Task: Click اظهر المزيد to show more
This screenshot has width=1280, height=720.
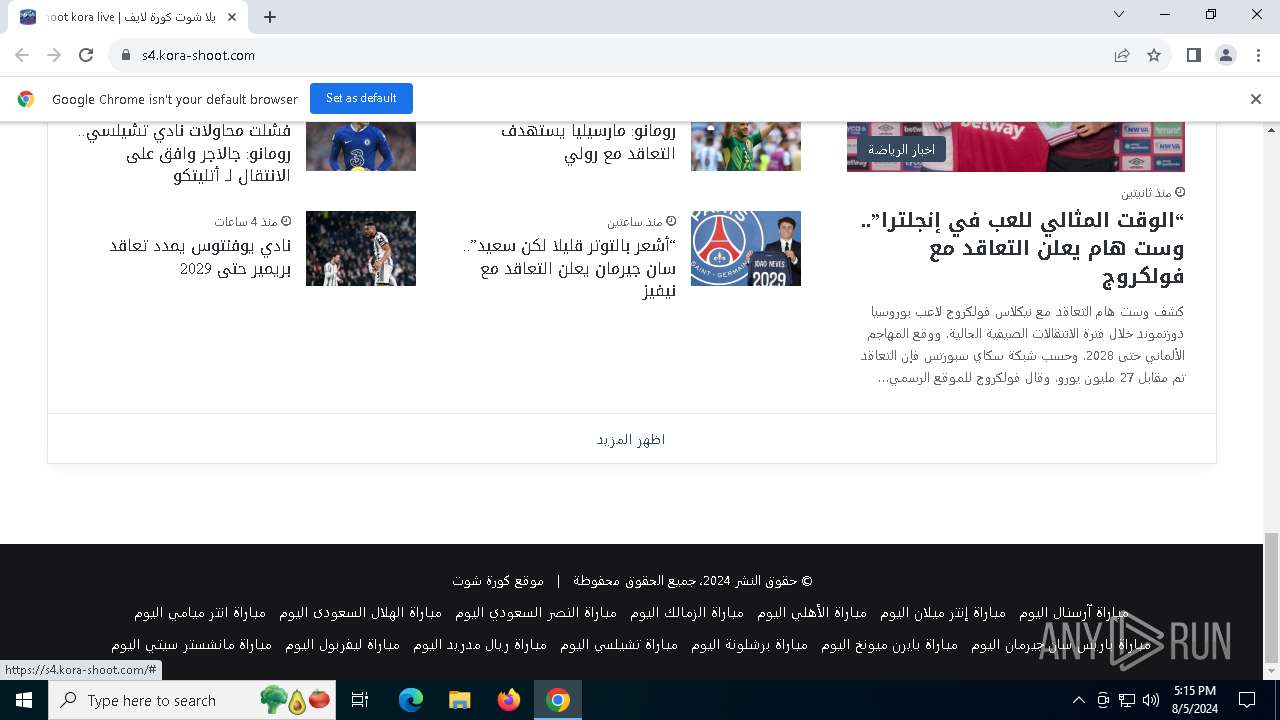Action: pos(631,439)
